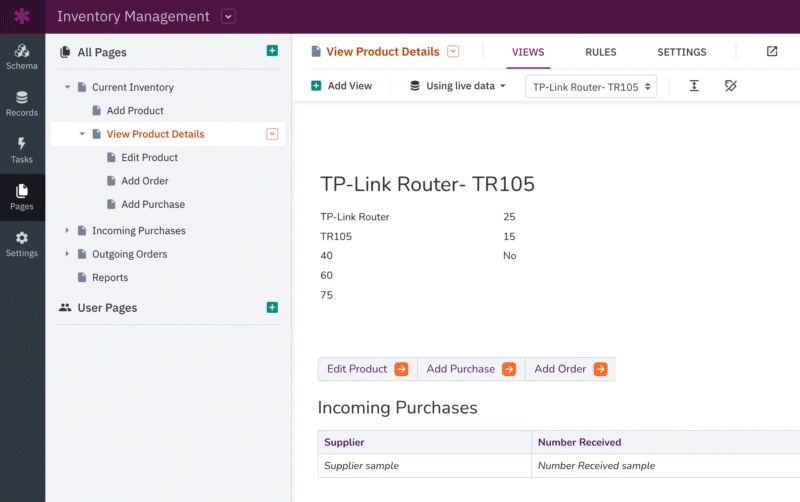Collapse the Current Inventory tree node

(x=67, y=87)
